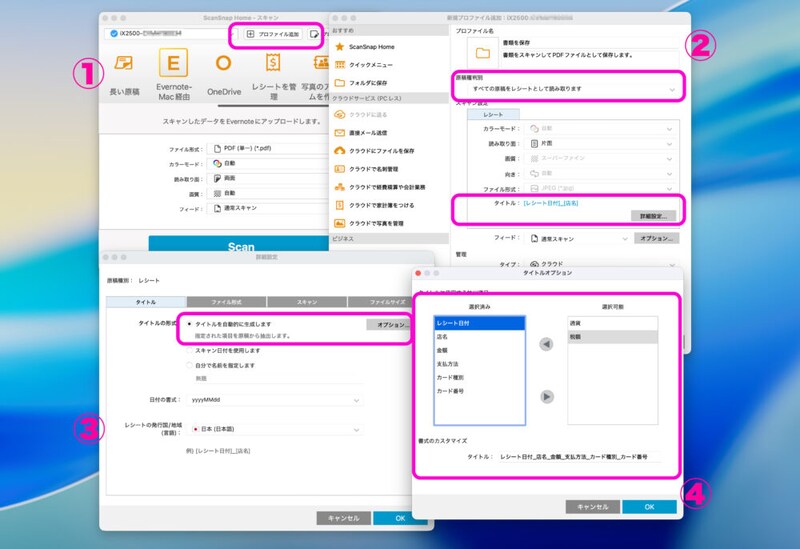Image resolution: width=800 pixels, height=549 pixels.
Task: Select the 長い原稿 profile icon
Action: [125, 64]
